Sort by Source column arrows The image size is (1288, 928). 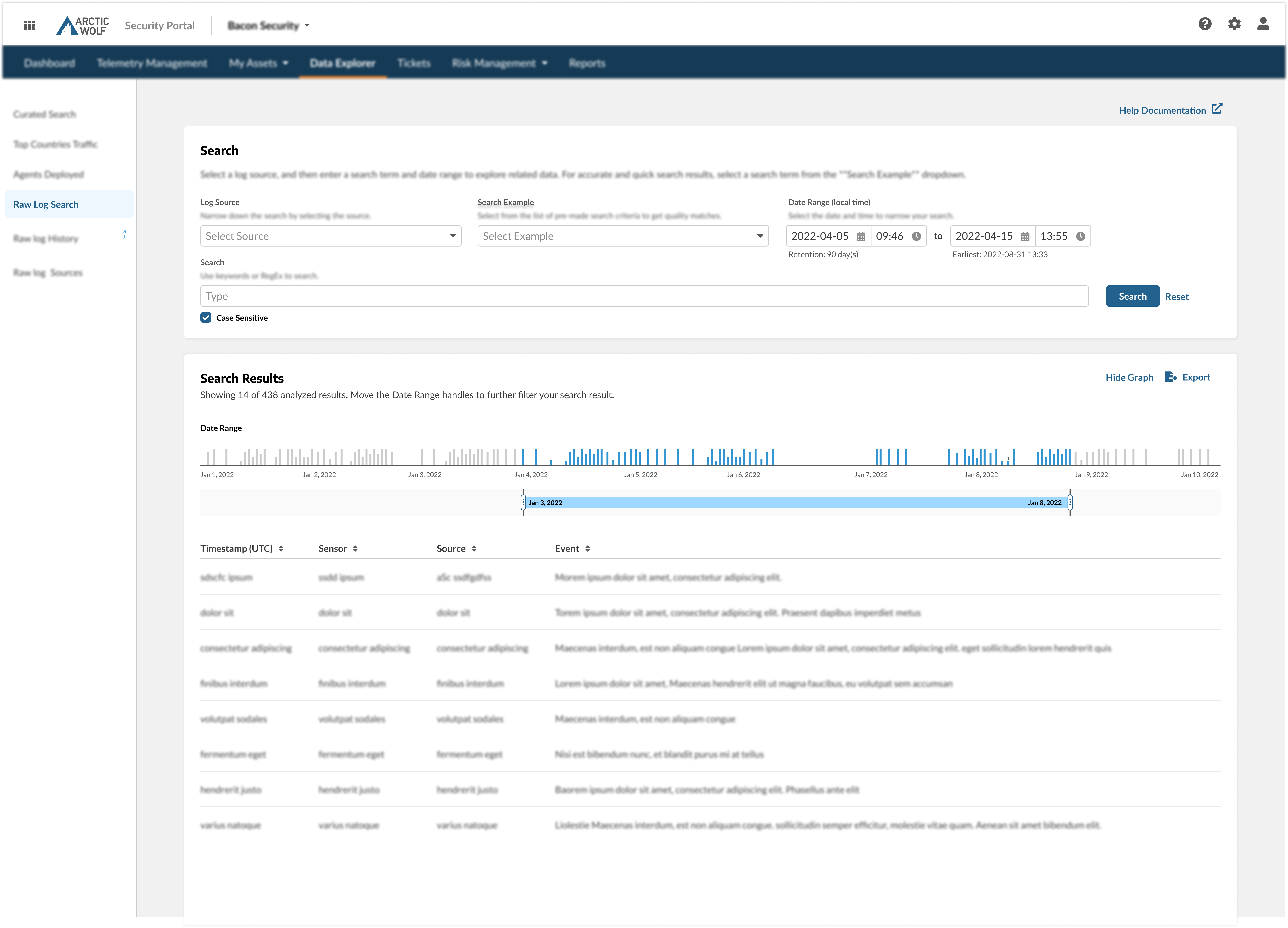tap(474, 549)
